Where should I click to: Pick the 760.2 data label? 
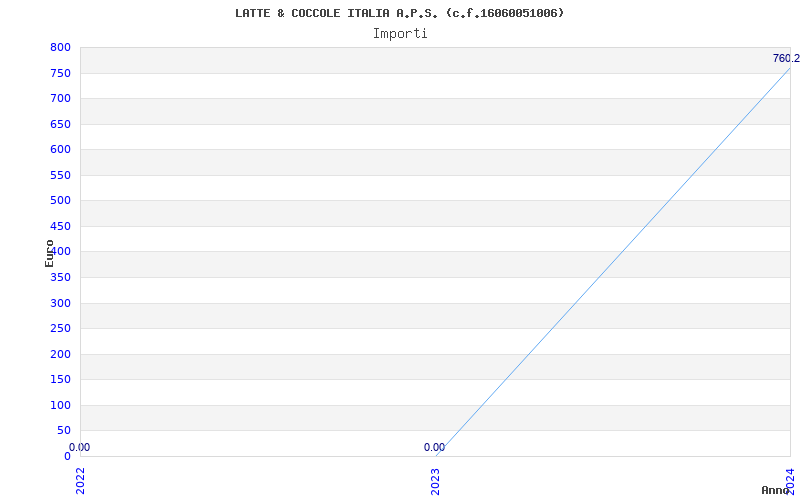click(786, 58)
